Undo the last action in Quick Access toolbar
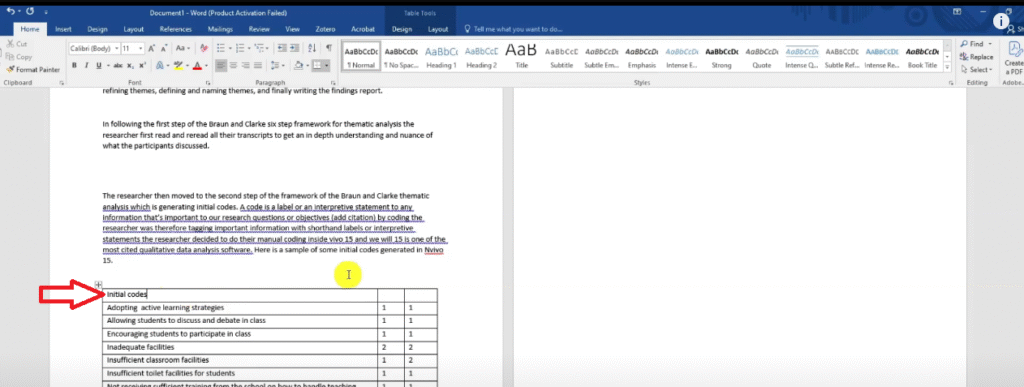Screen dimensions: 1024x387 [10, 12]
